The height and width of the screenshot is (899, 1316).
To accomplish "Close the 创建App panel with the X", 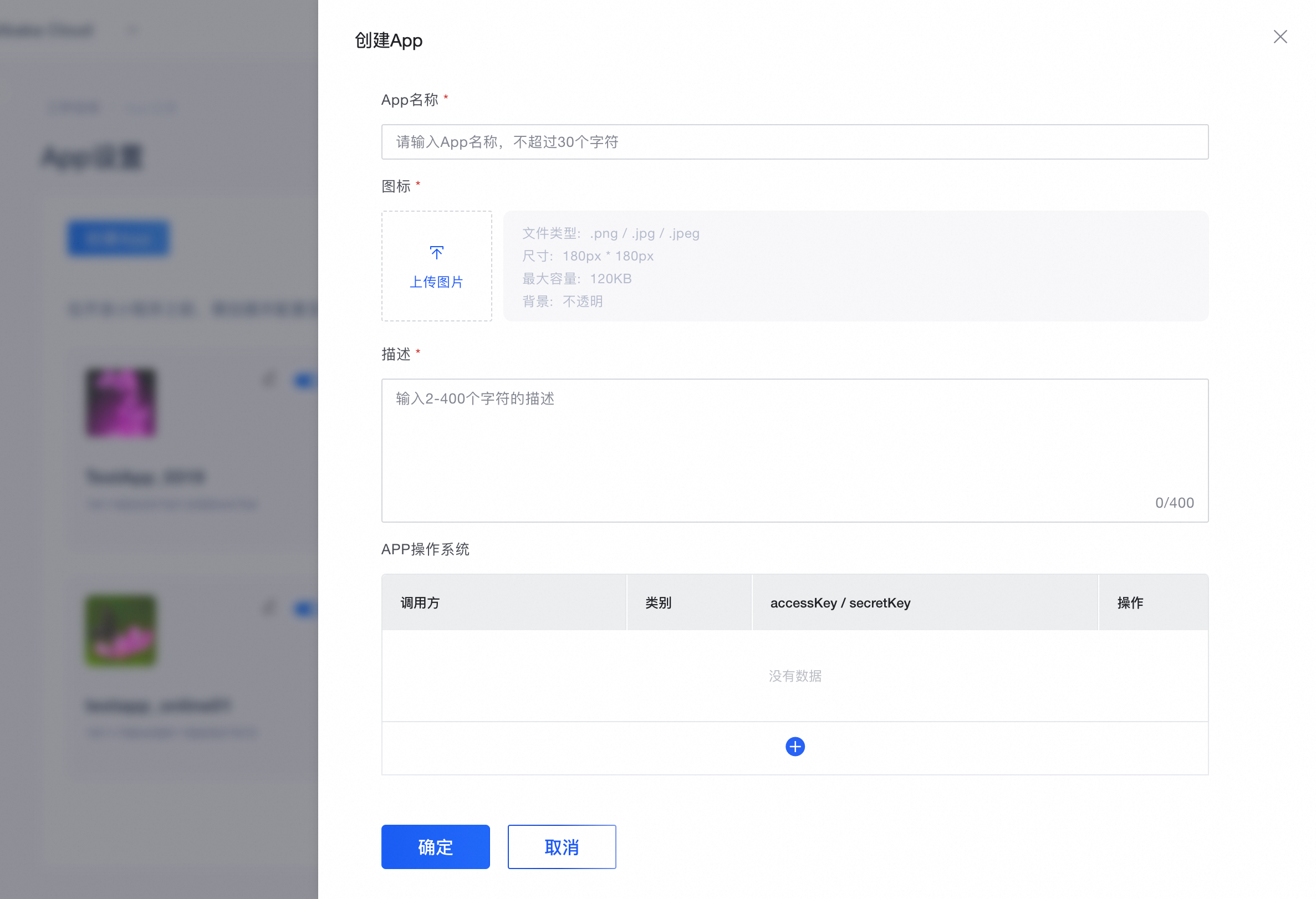I will (1280, 37).
